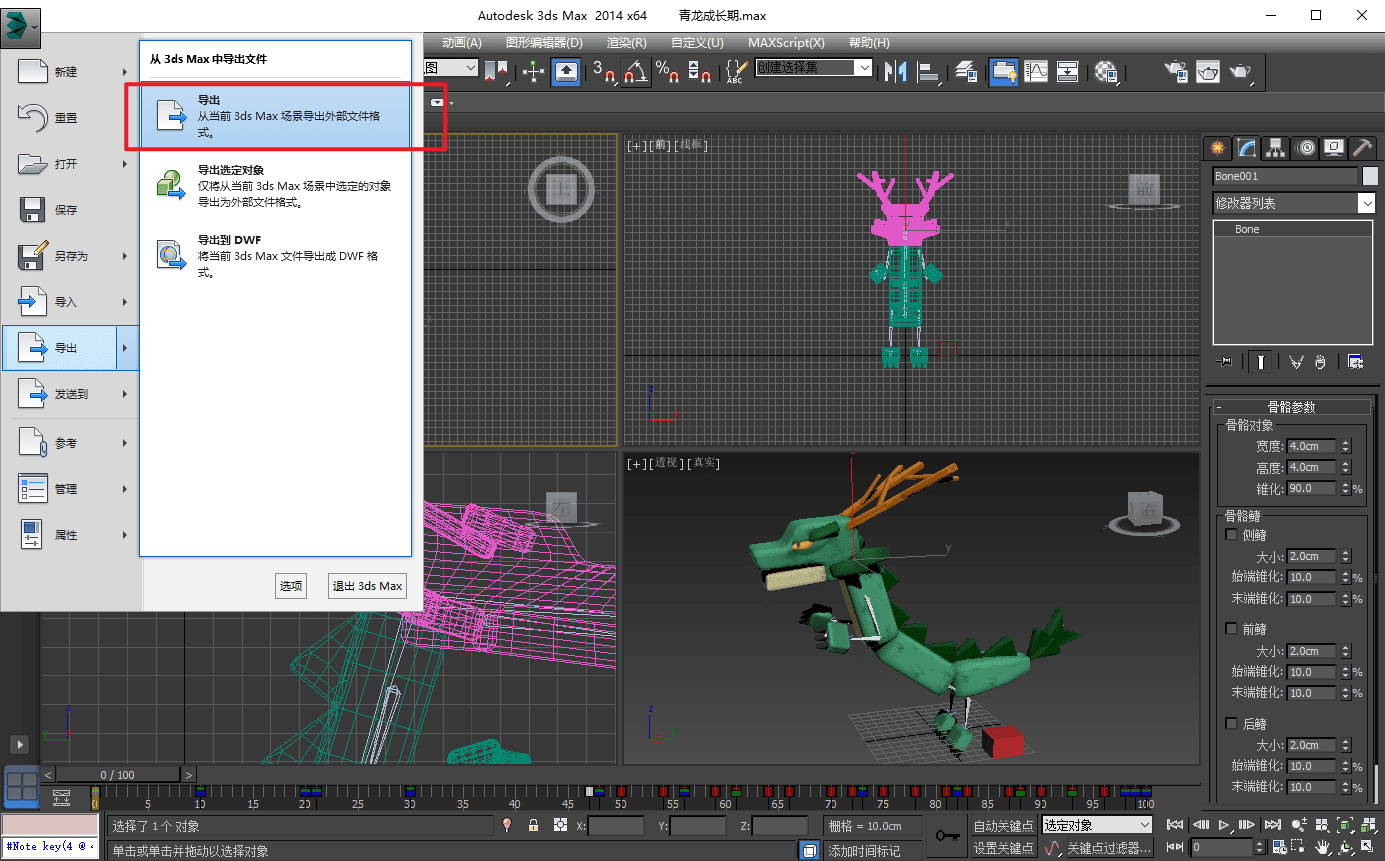Click the Bone001 object color swatch
The height and width of the screenshot is (861, 1385).
1370,176
